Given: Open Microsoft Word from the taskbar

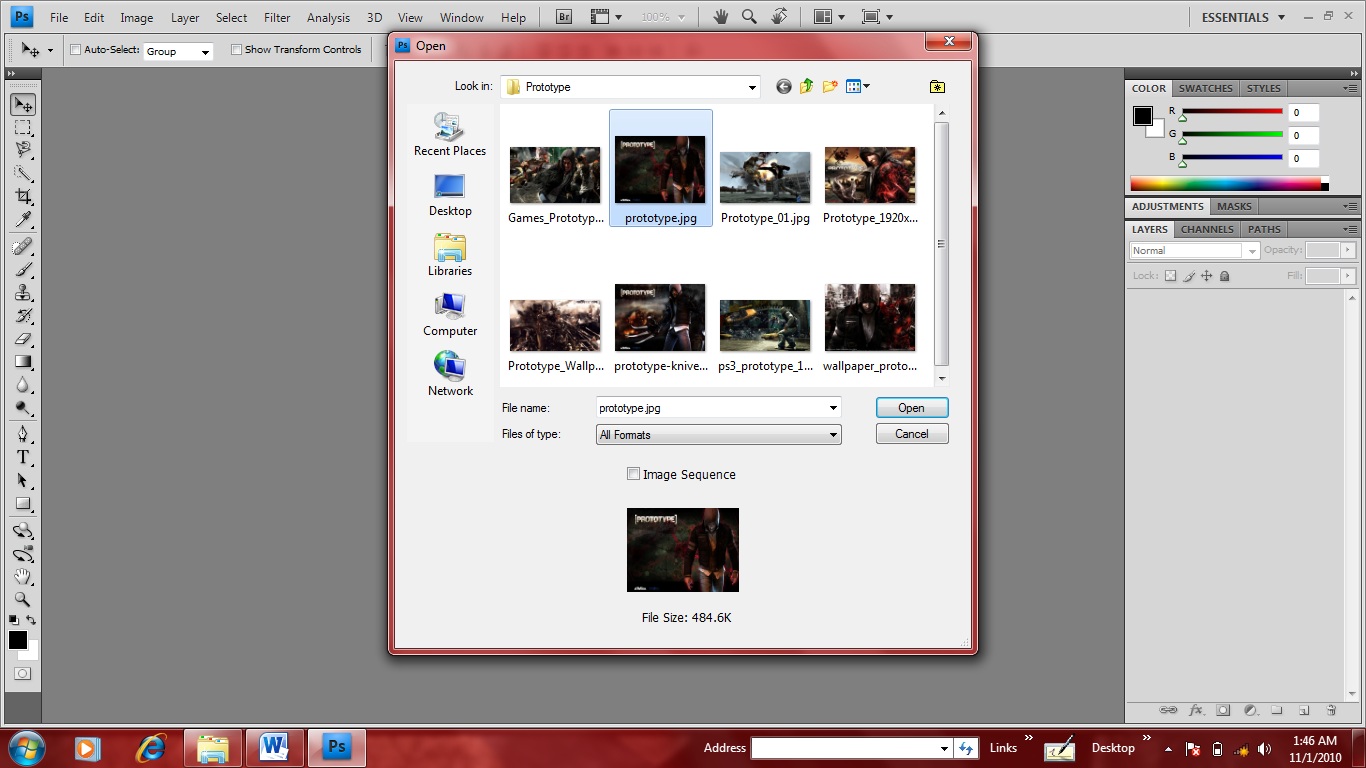Looking at the screenshot, I should pos(274,748).
